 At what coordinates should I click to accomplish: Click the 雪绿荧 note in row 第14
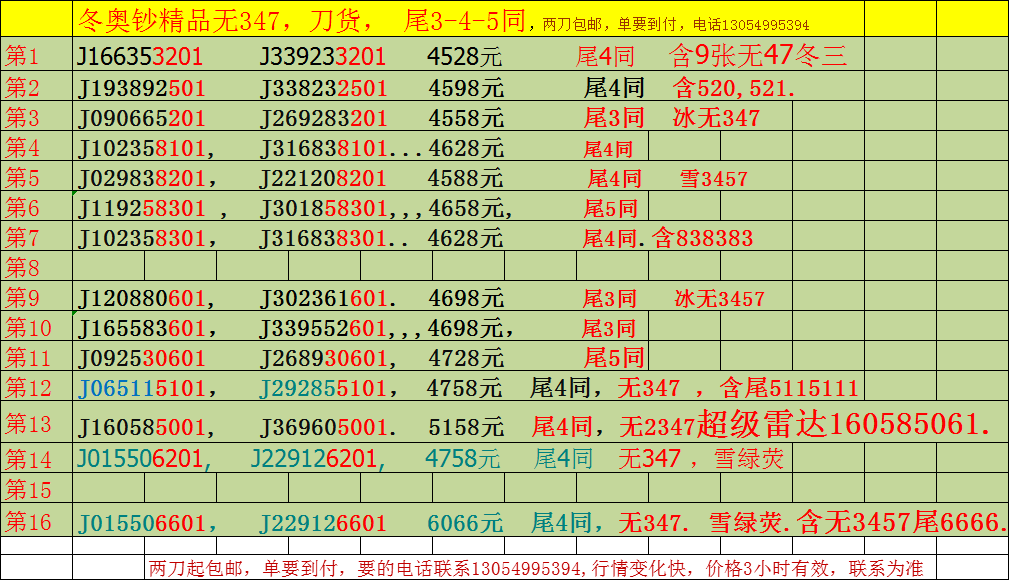748,460
